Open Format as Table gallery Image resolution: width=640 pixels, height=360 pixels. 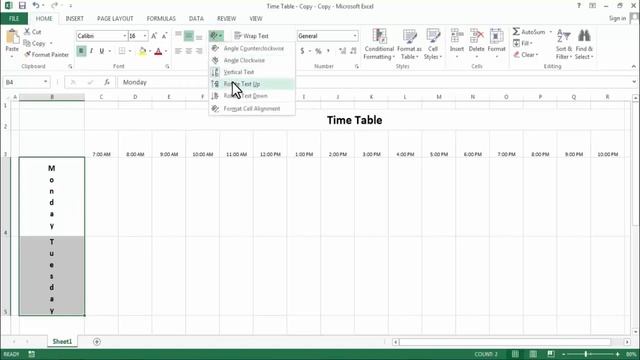409,44
